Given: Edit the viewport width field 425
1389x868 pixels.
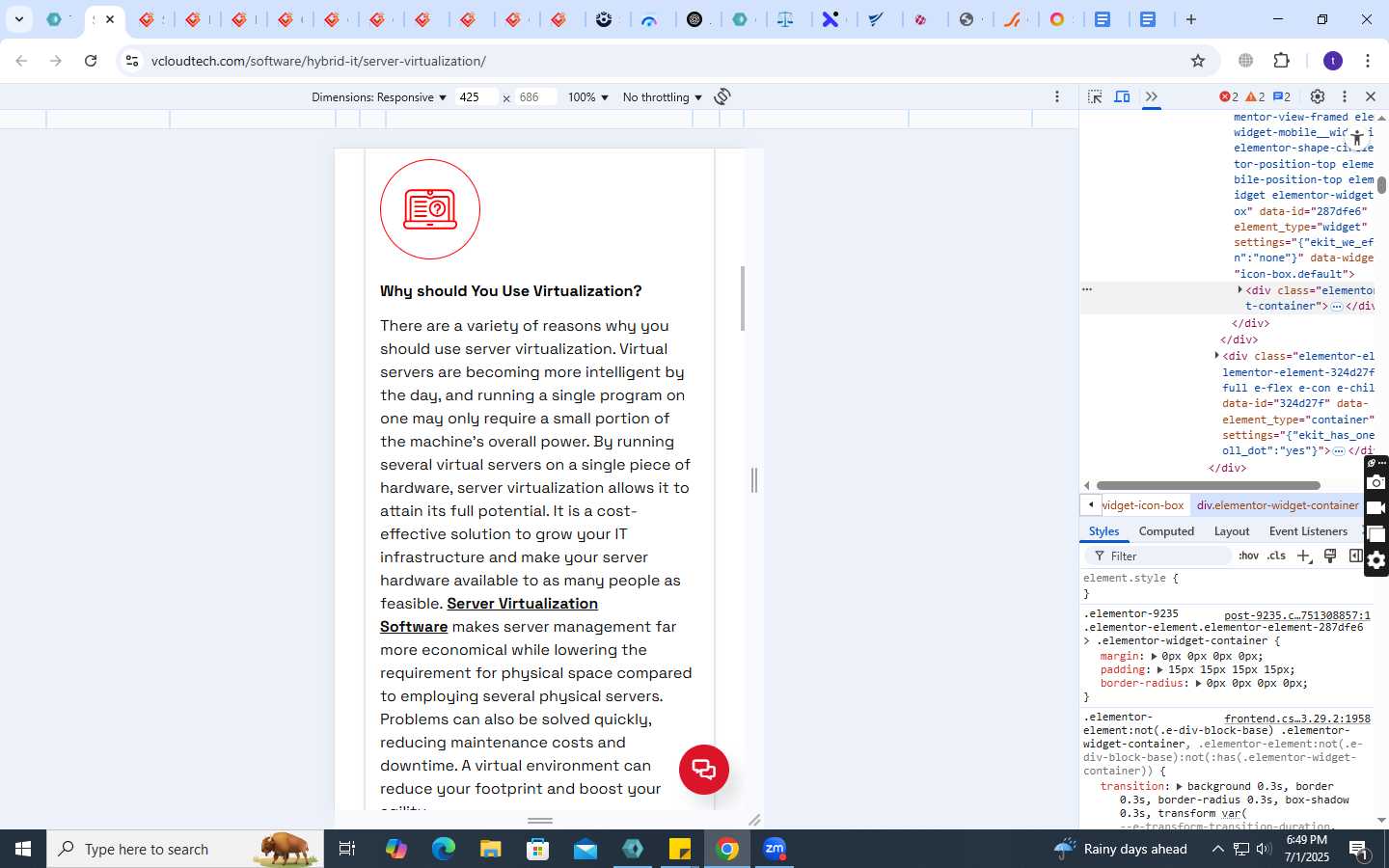Looking at the screenshot, I should pos(477,97).
